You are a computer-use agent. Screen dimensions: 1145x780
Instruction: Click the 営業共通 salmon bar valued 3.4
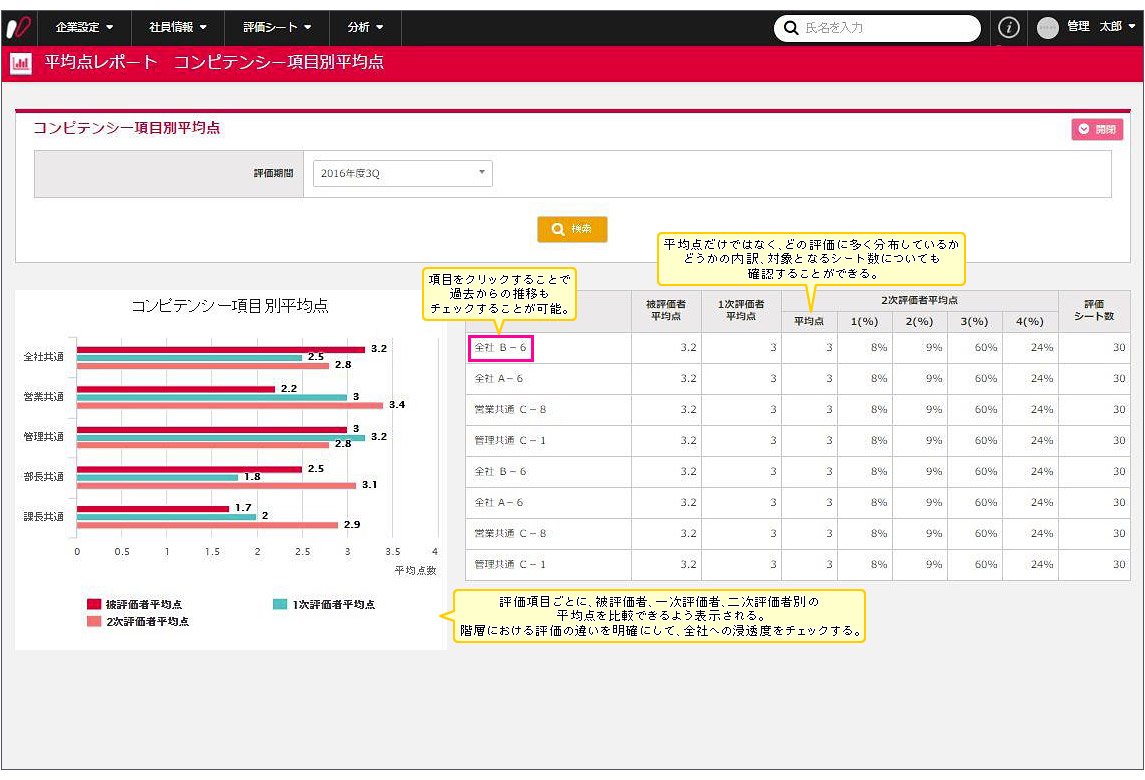point(230,405)
